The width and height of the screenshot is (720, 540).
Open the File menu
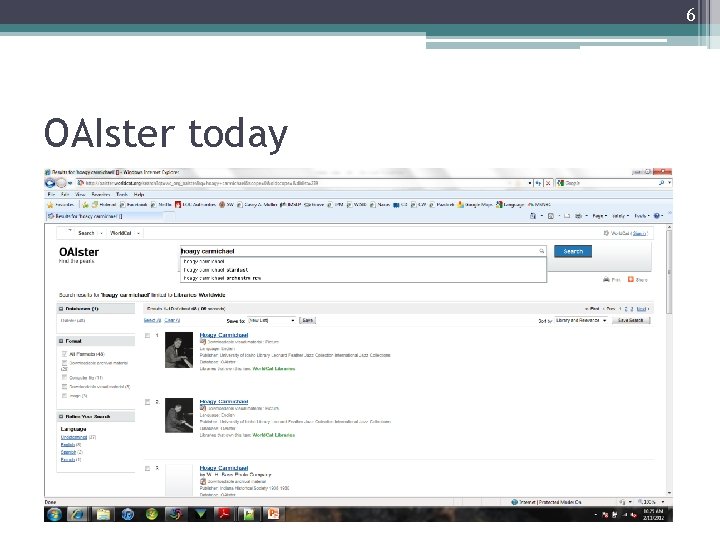tap(51, 195)
